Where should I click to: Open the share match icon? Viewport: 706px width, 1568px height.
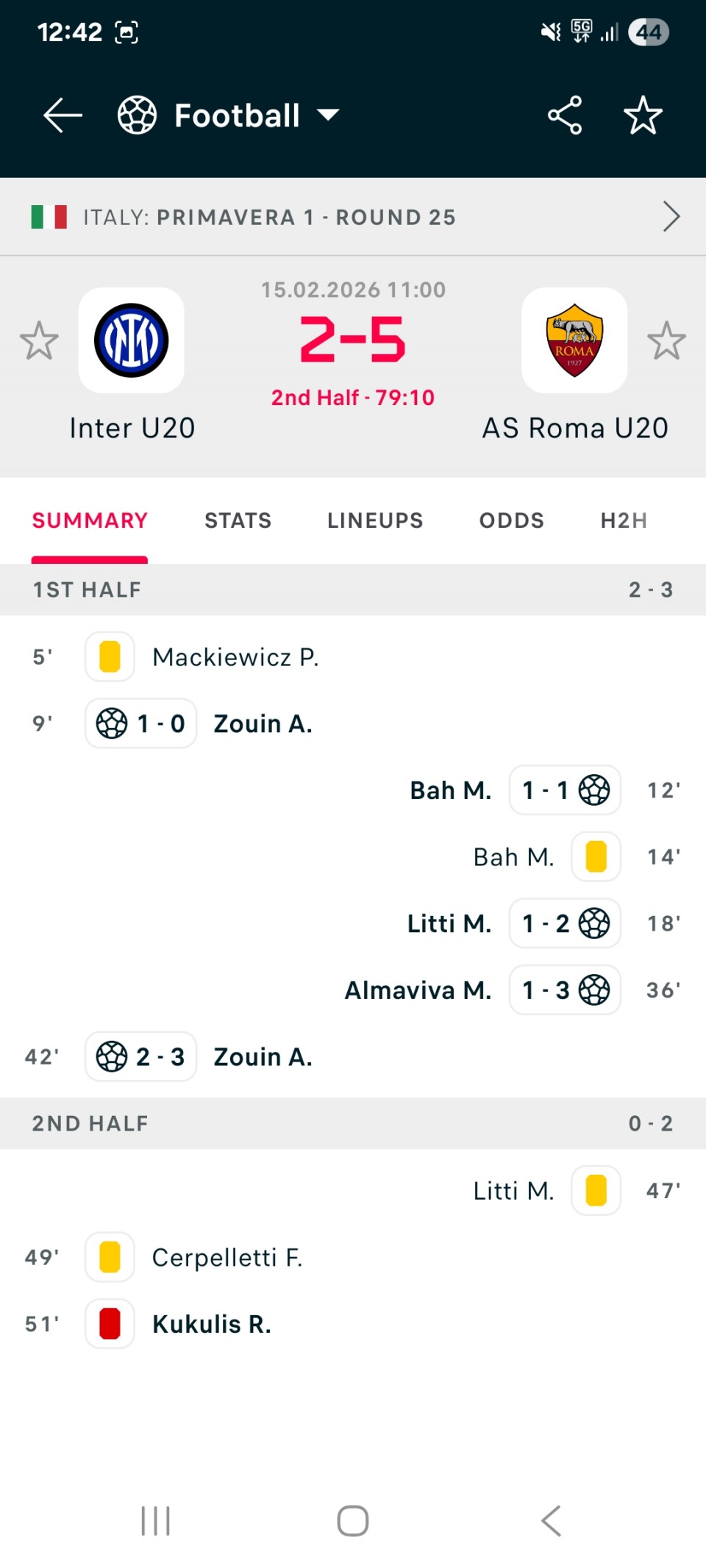tap(565, 115)
